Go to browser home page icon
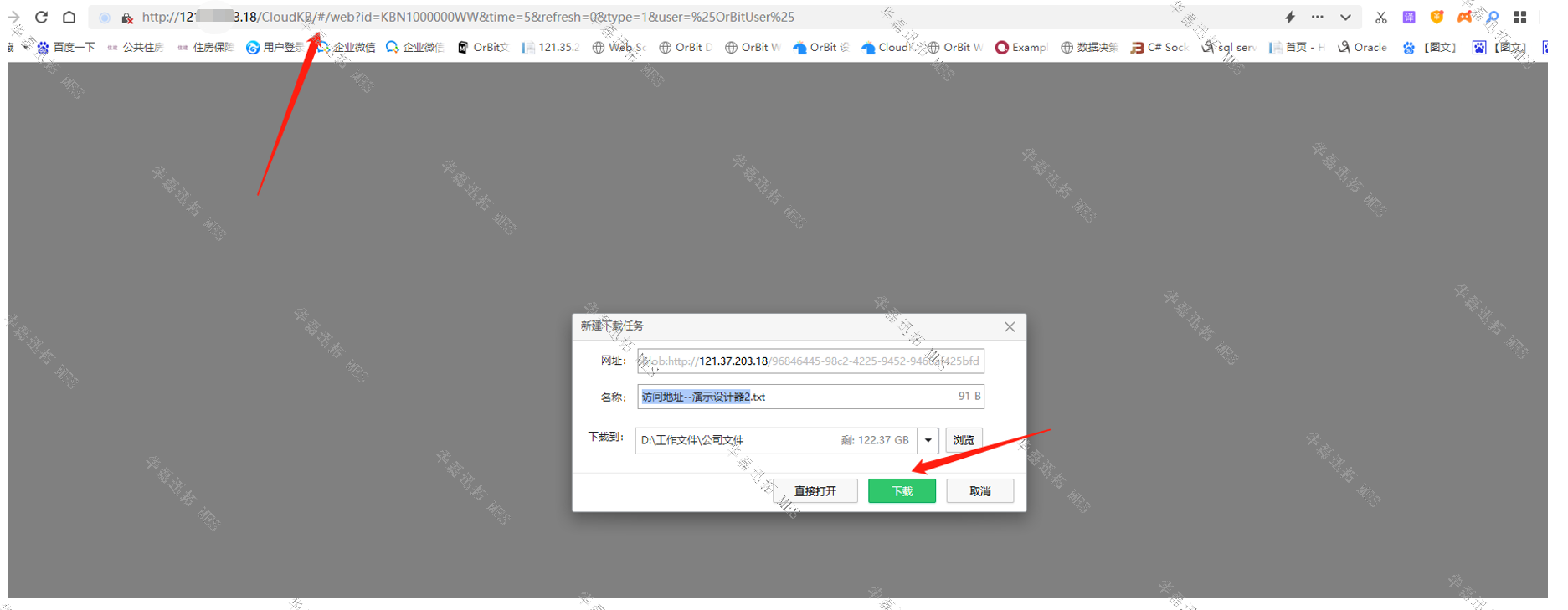Viewport: 1568px width, 610px height. point(69,17)
